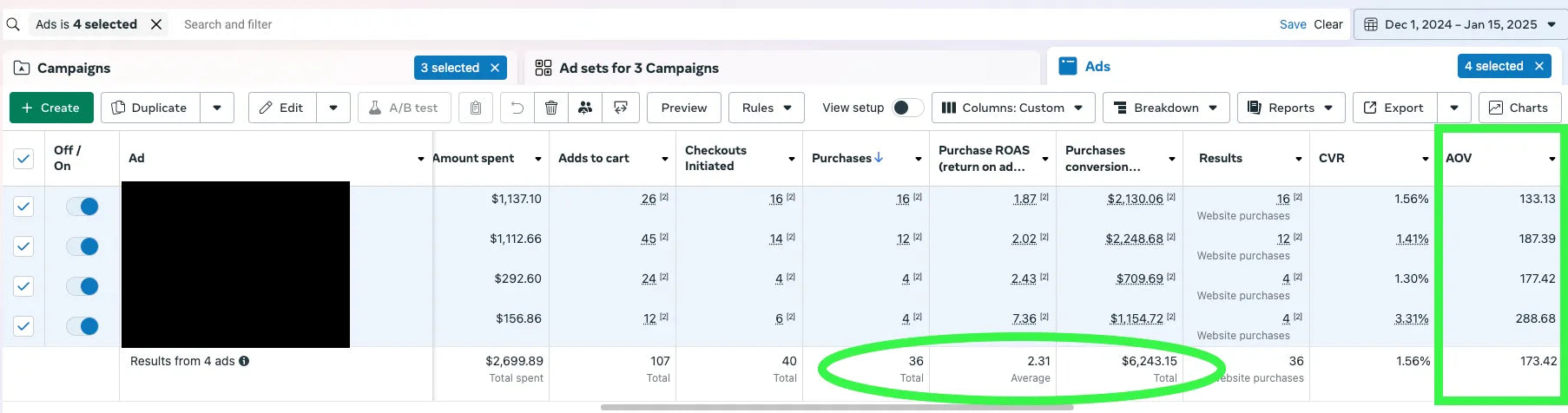1568x413 pixels.
Task: Click the search magnifier icon
Action: (13, 24)
